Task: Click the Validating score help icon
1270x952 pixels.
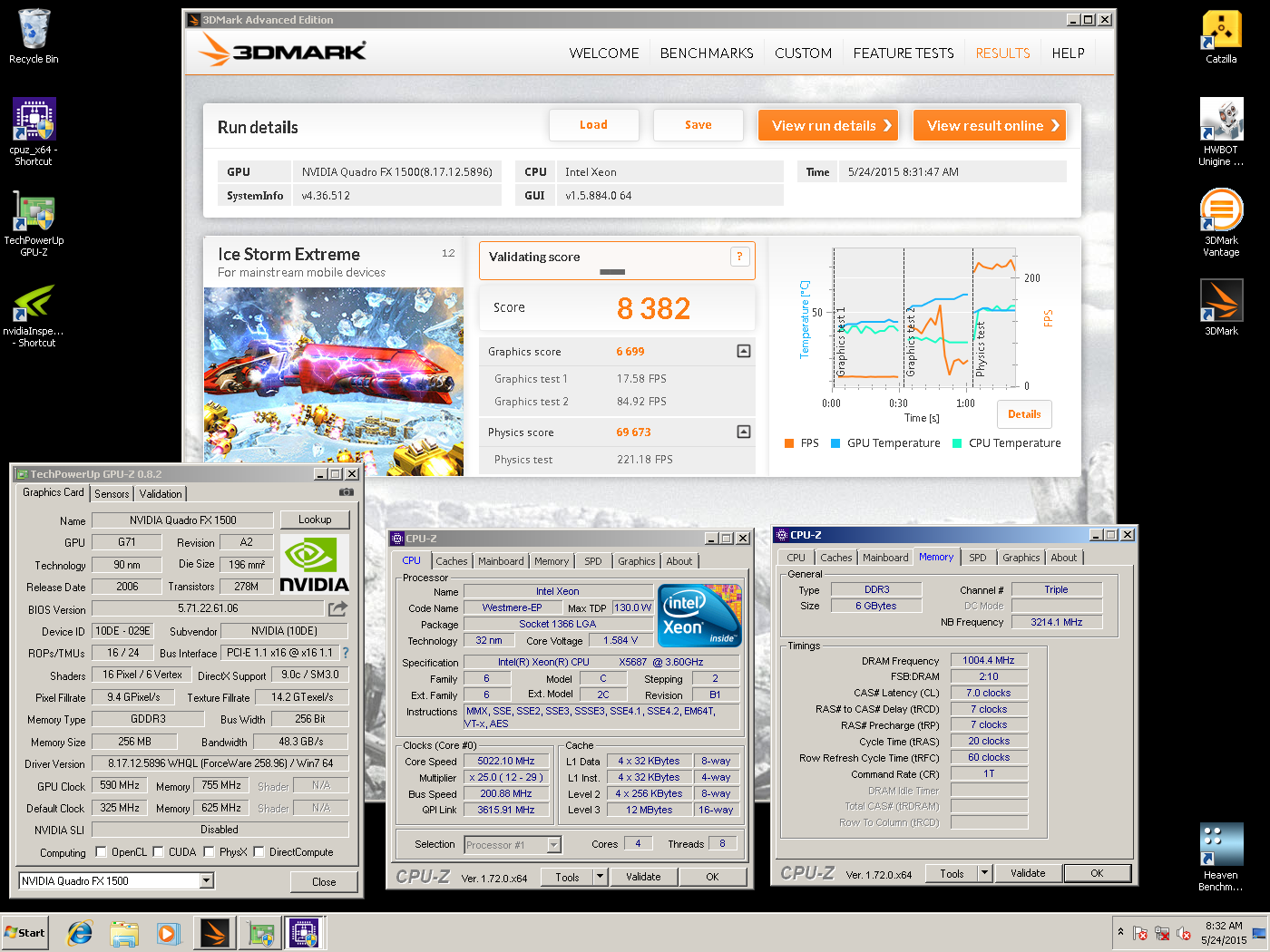Action: coord(739,257)
